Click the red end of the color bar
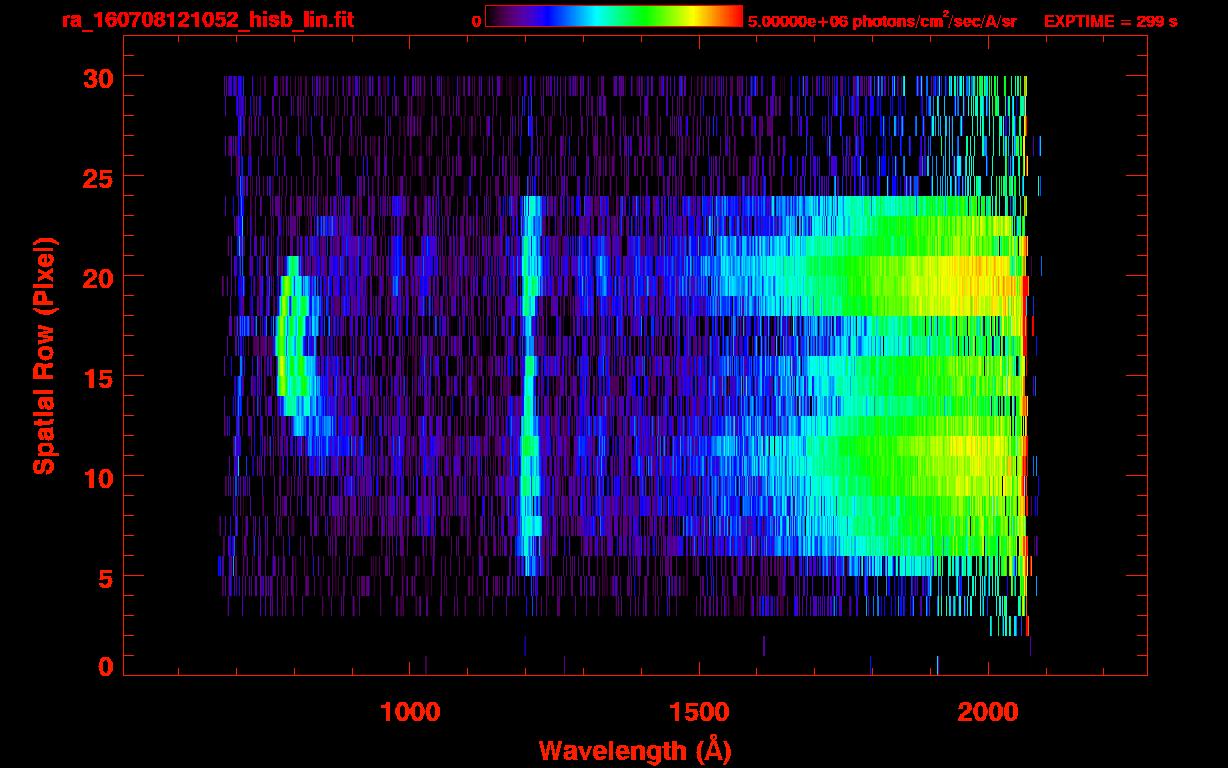Screen dimensions: 1228x768 pyautogui.click(x=735, y=17)
